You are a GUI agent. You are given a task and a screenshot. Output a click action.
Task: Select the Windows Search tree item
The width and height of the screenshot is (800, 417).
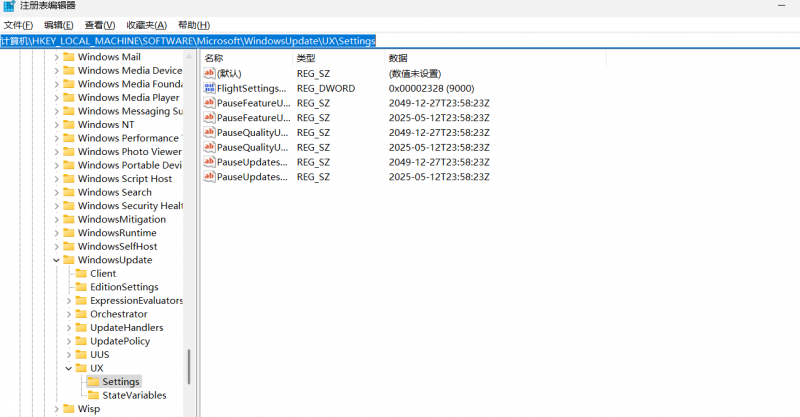114,192
